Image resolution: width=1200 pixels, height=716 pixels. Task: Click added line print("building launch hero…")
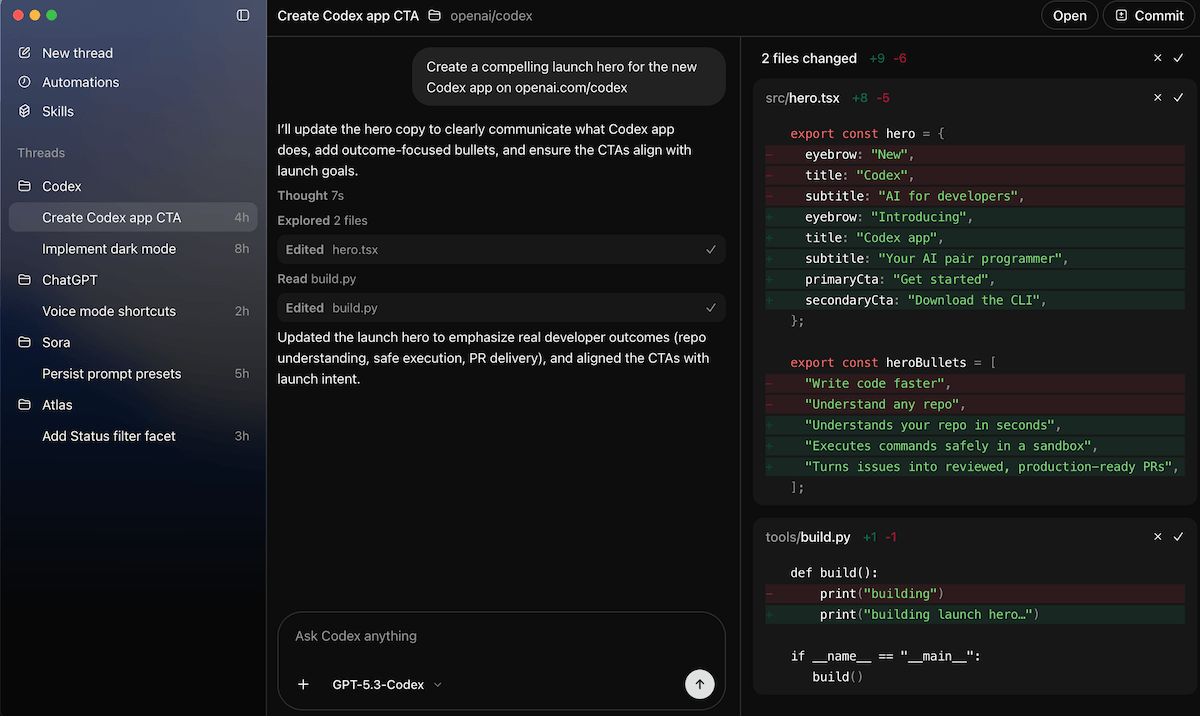click(975, 614)
